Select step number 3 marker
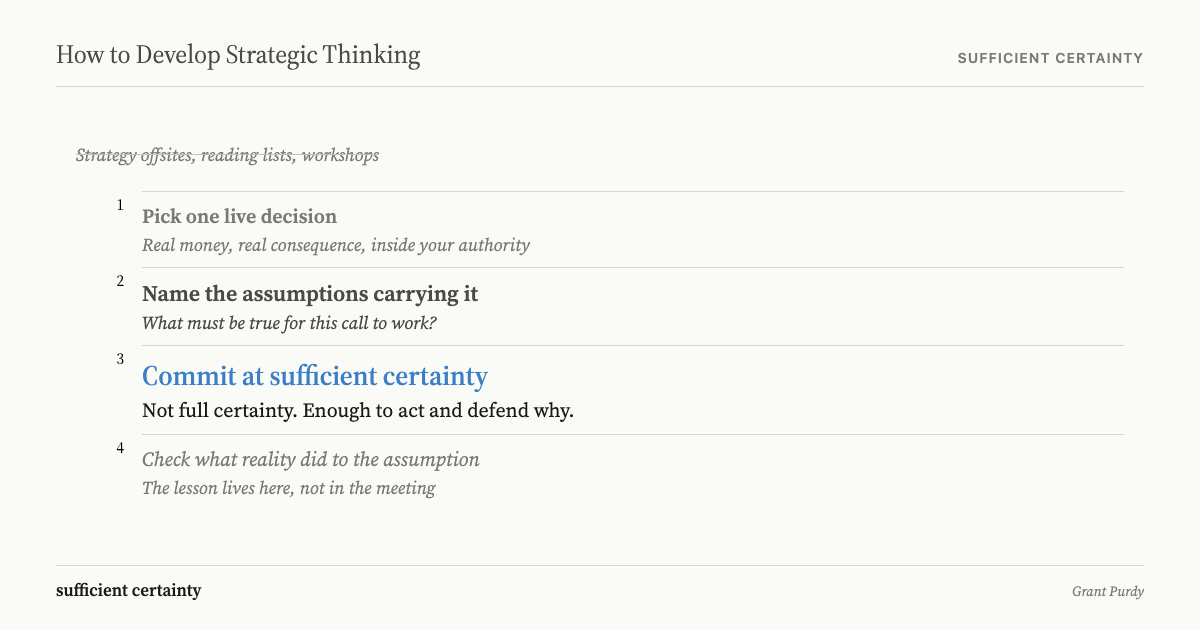1200x630 pixels. coord(120,359)
